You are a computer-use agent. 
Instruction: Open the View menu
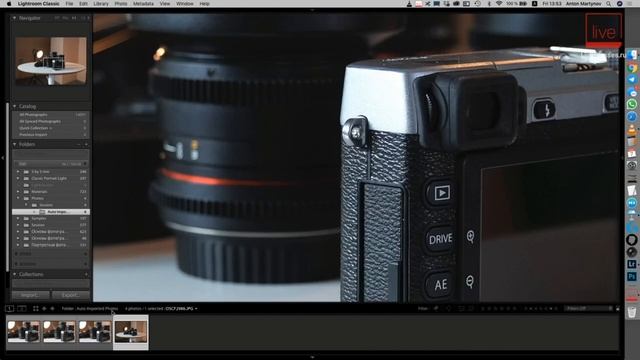point(165,4)
